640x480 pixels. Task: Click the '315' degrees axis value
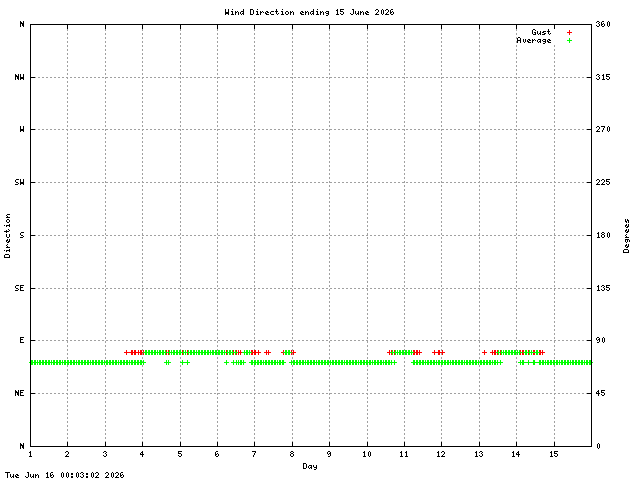pos(603,77)
